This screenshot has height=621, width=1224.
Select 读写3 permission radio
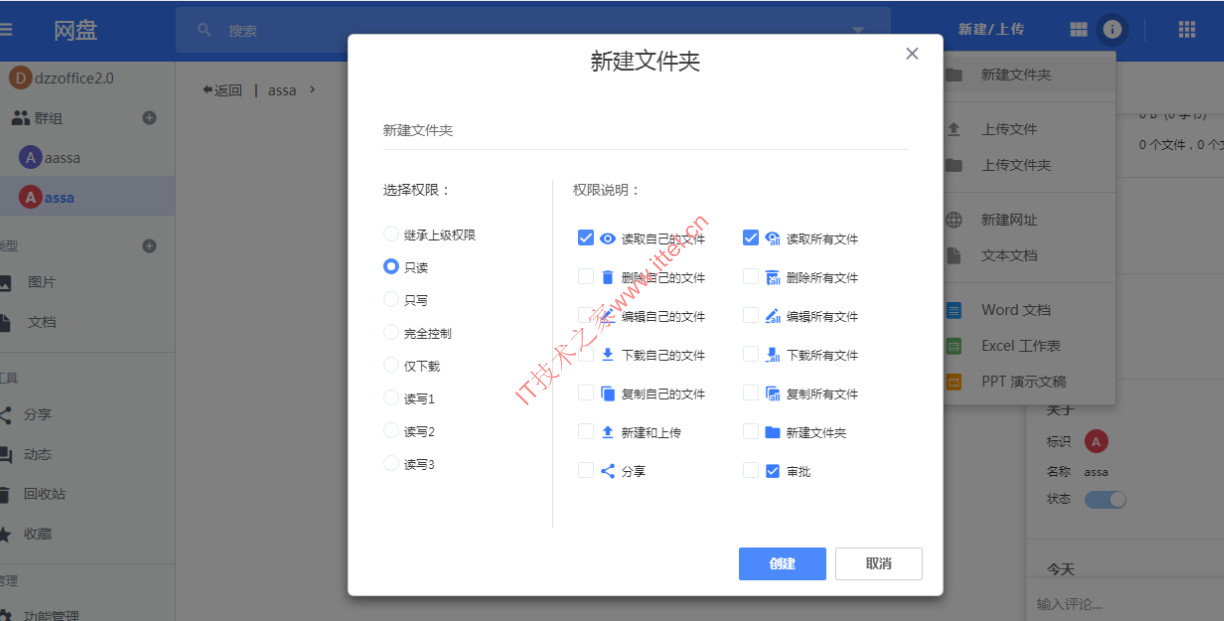(391, 464)
